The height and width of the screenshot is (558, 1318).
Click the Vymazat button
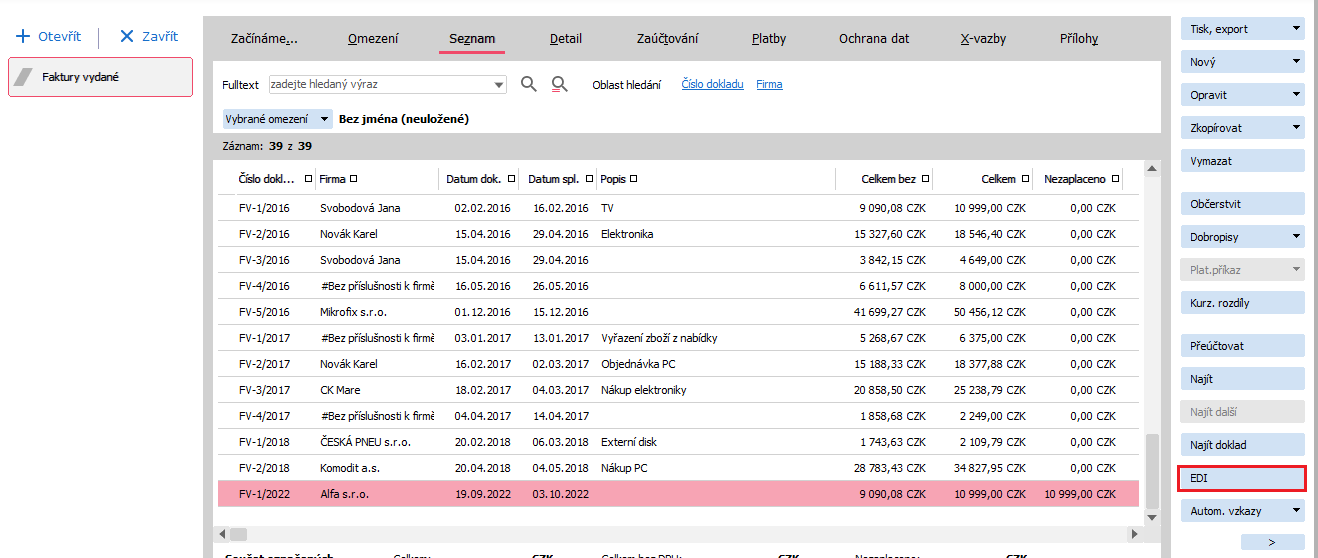(x=1243, y=161)
